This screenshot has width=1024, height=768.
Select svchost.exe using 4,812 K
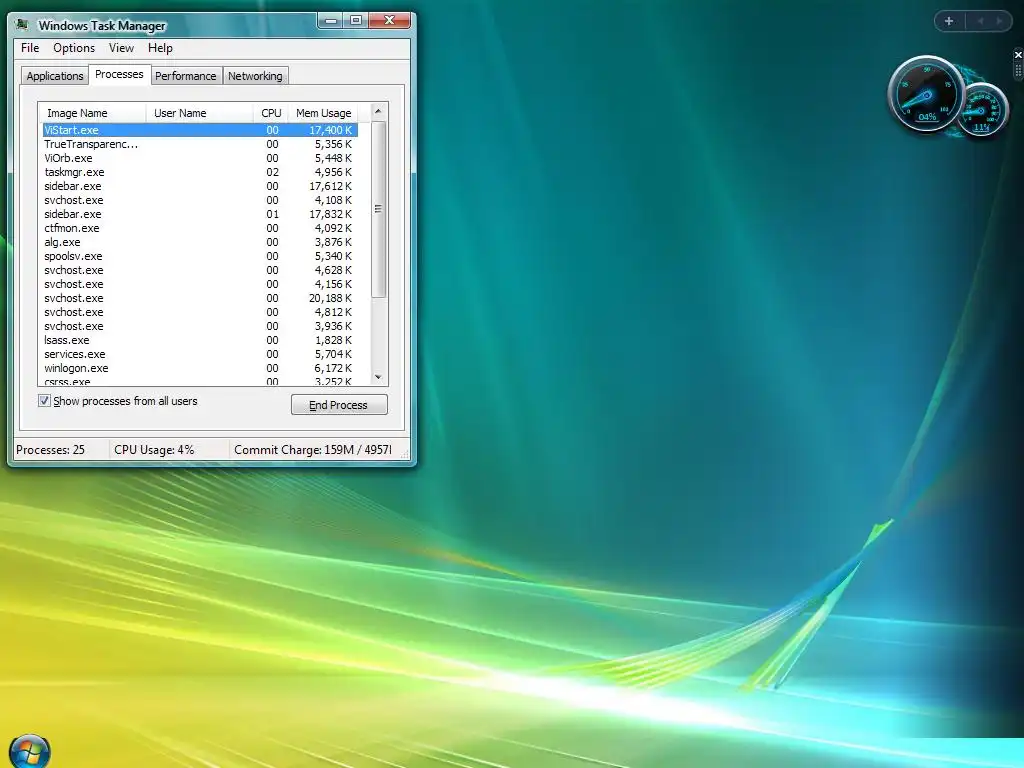(200, 312)
